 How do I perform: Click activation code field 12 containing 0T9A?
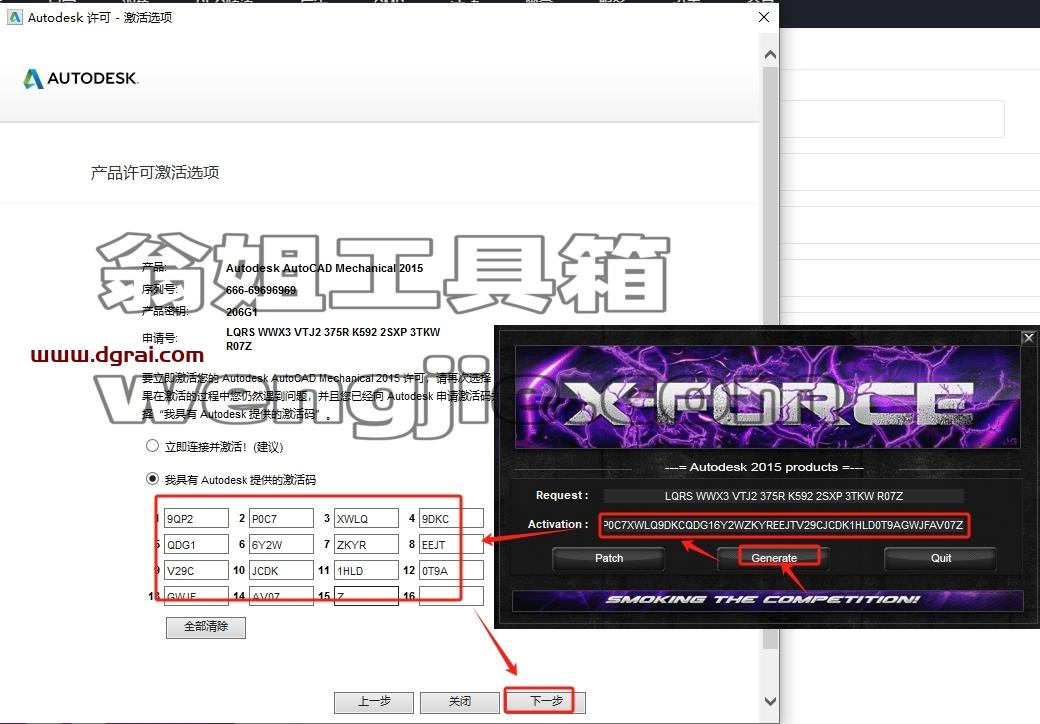451,570
